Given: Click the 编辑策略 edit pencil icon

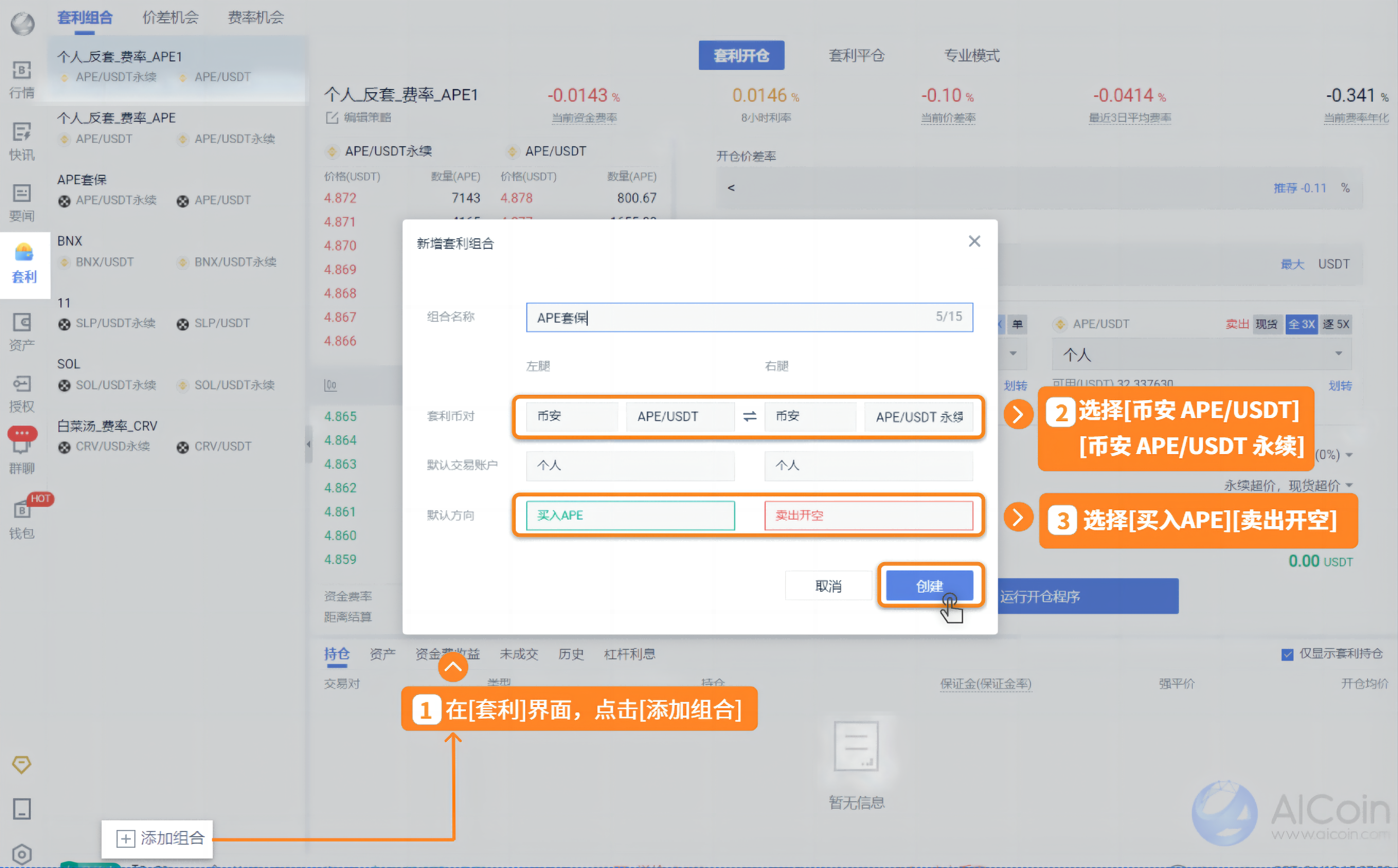Looking at the screenshot, I should pos(332,117).
